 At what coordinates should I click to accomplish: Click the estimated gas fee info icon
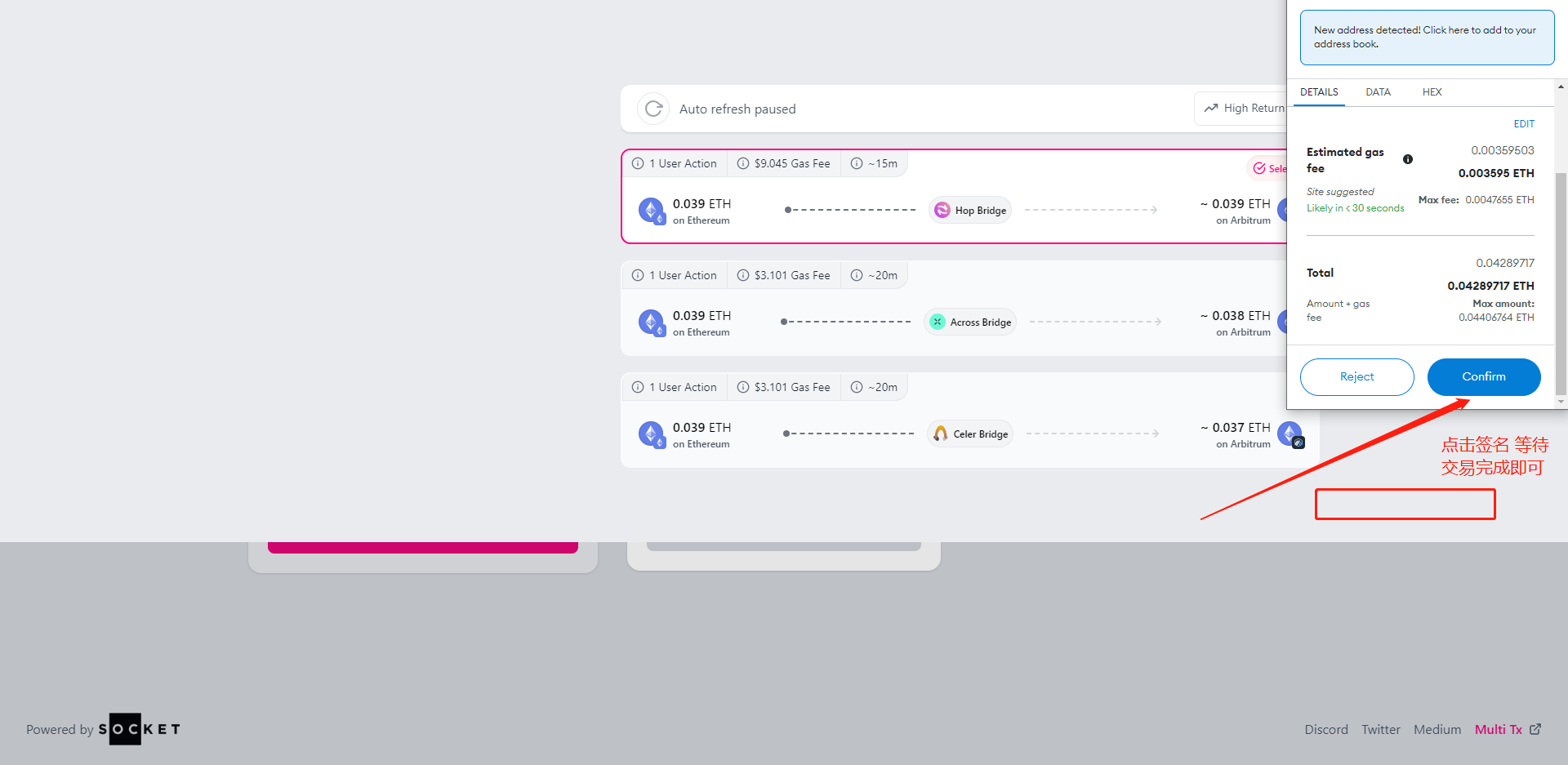pos(1408,159)
